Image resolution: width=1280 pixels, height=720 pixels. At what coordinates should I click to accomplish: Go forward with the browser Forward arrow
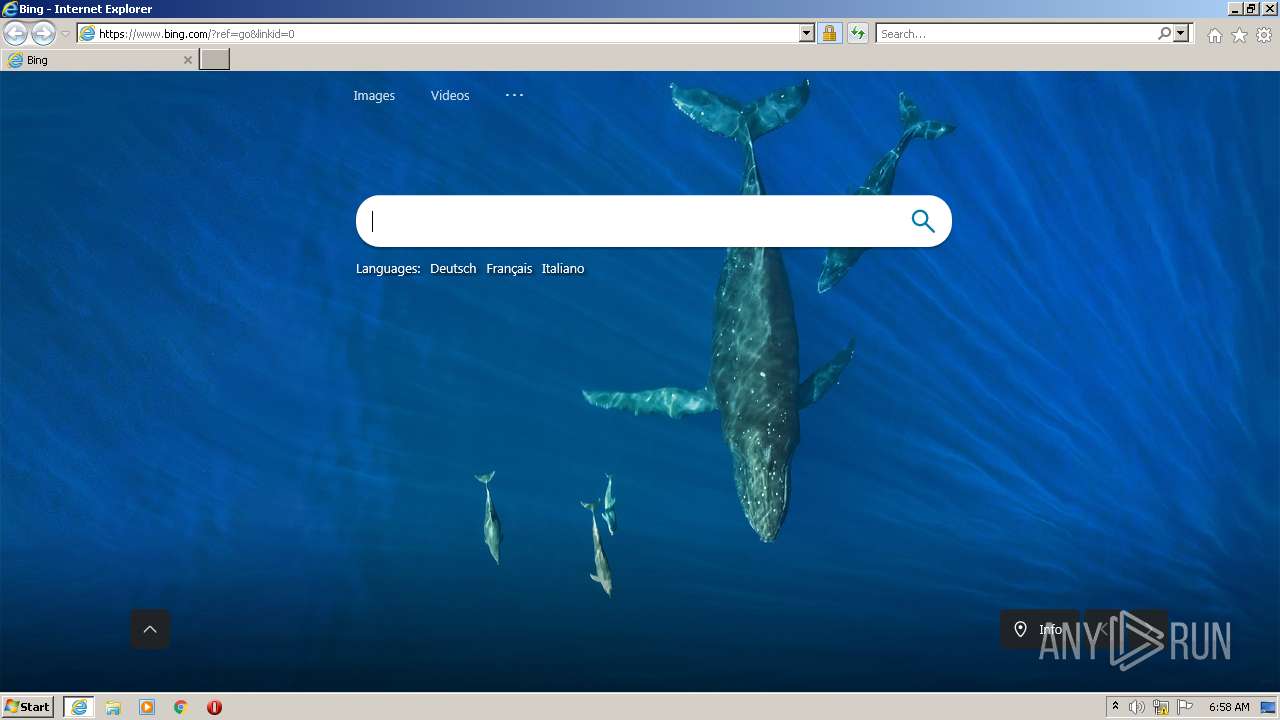pyautogui.click(x=43, y=33)
